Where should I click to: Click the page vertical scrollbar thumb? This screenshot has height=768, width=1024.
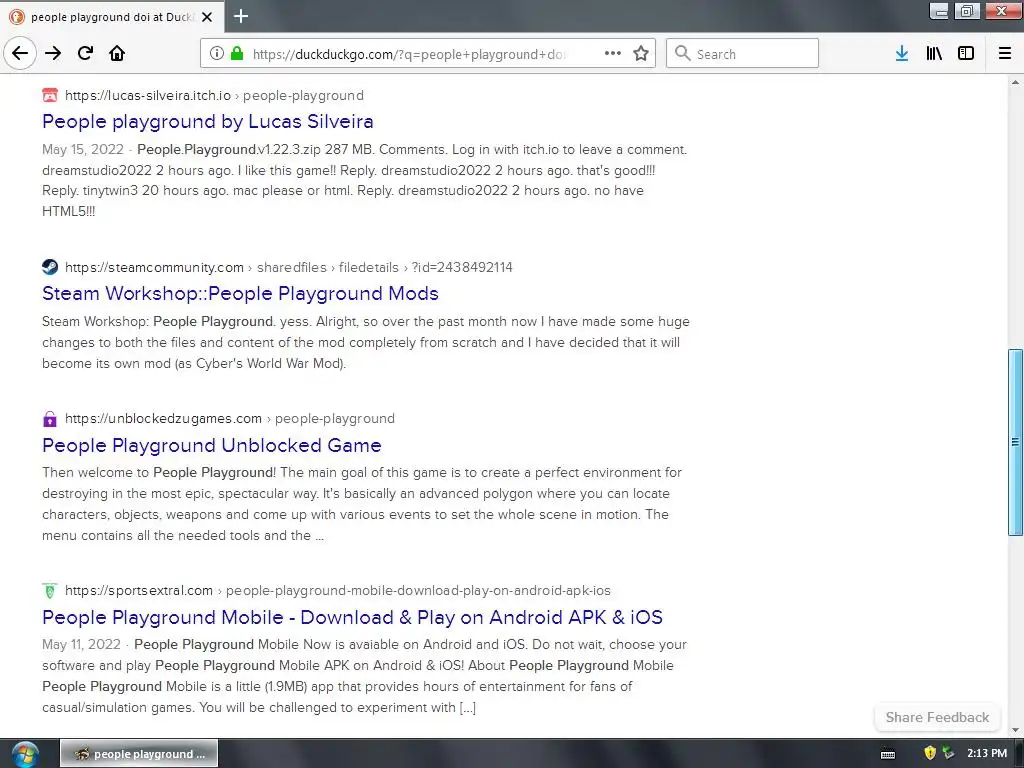[1015, 442]
